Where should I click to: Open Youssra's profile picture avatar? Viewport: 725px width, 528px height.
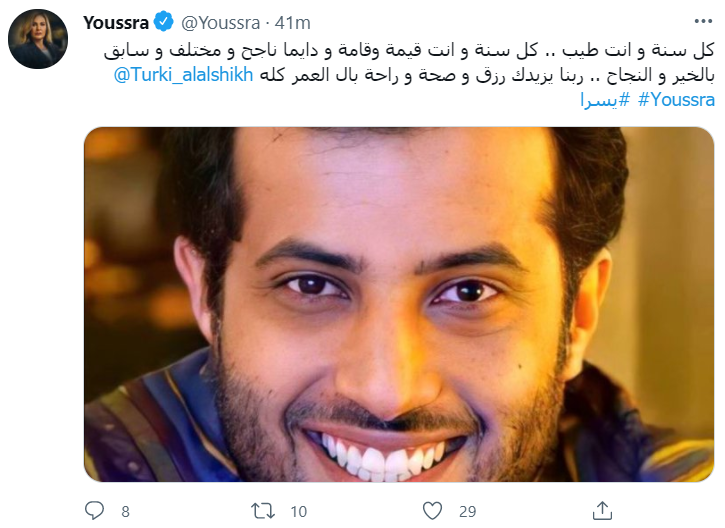click(x=38, y=39)
